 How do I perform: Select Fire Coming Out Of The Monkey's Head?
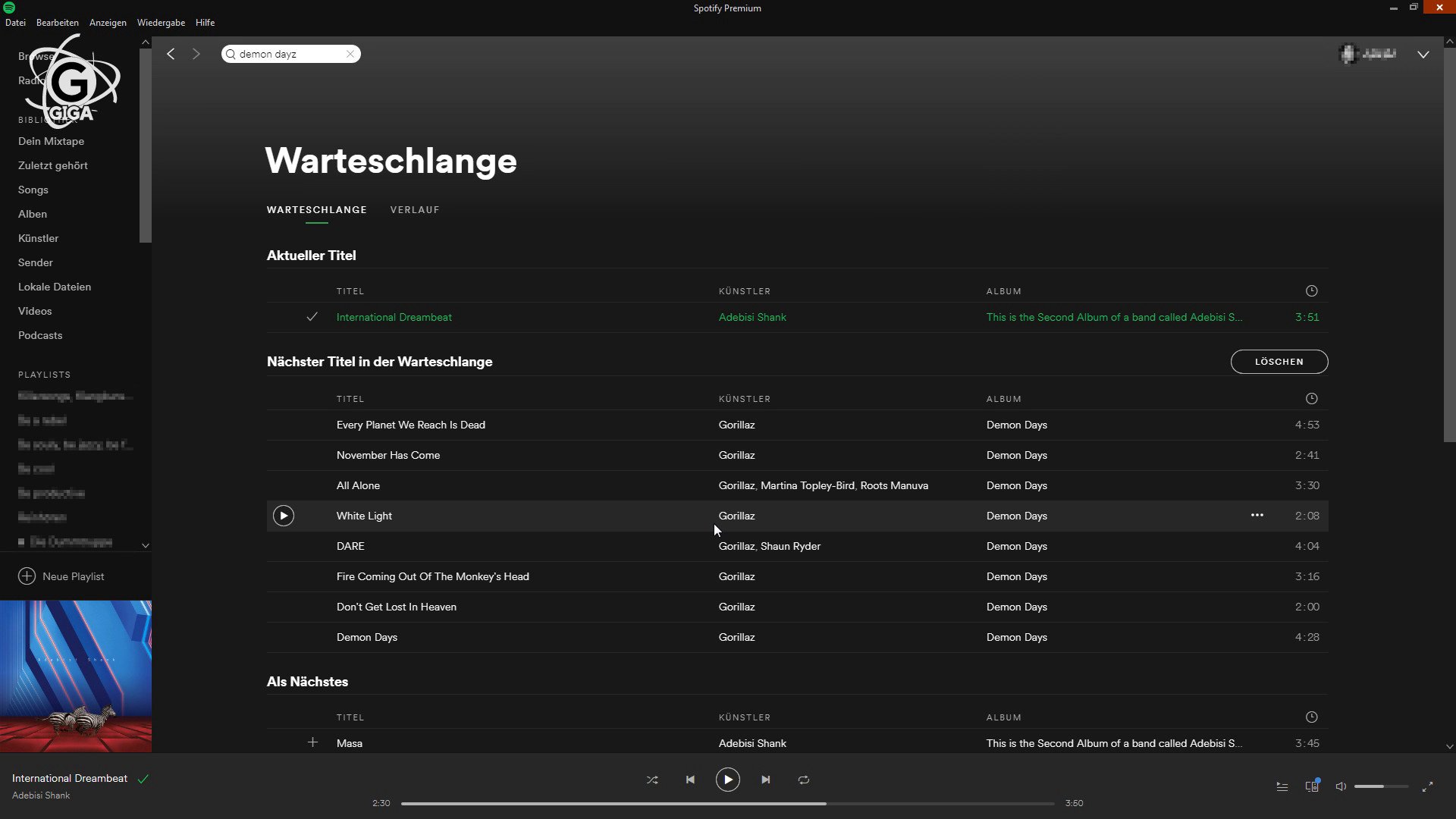(433, 576)
